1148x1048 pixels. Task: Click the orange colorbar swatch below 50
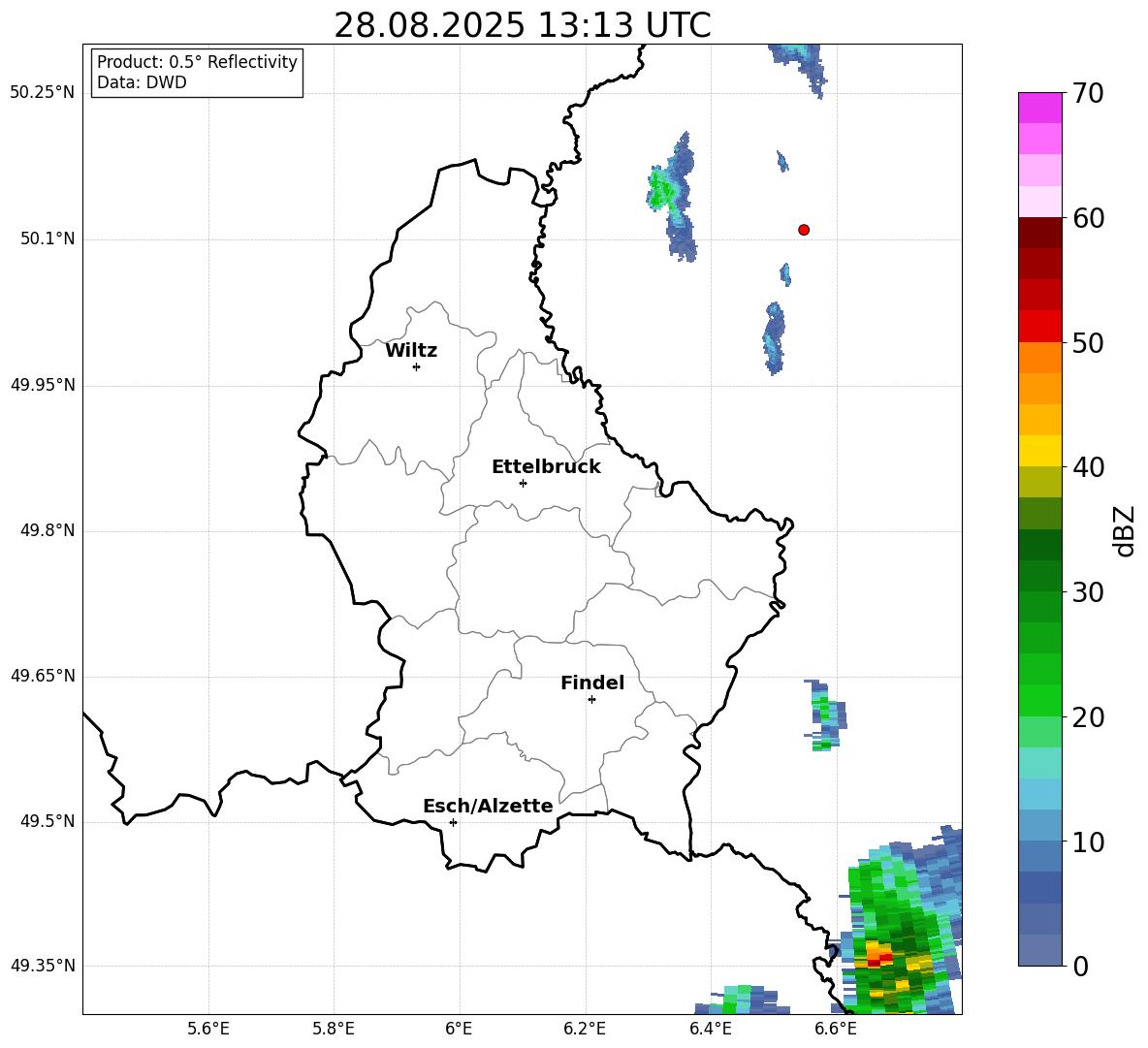1039,358
